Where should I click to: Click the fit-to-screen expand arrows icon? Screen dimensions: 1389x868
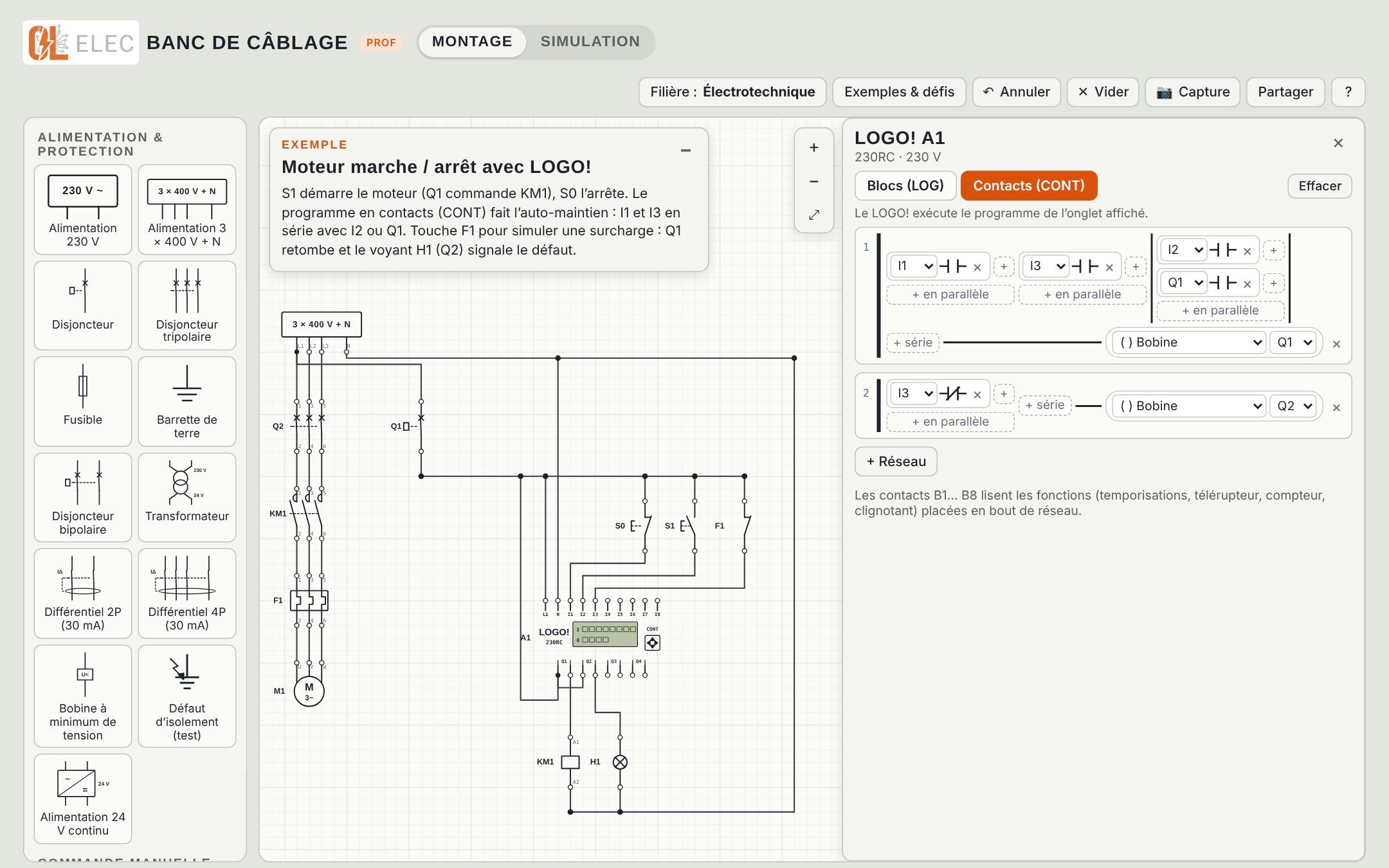coord(813,215)
